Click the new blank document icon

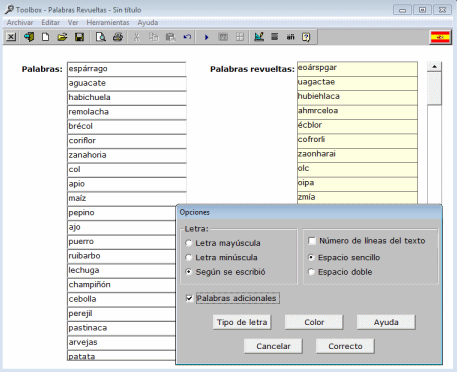pyautogui.click(x=45, y=37)
